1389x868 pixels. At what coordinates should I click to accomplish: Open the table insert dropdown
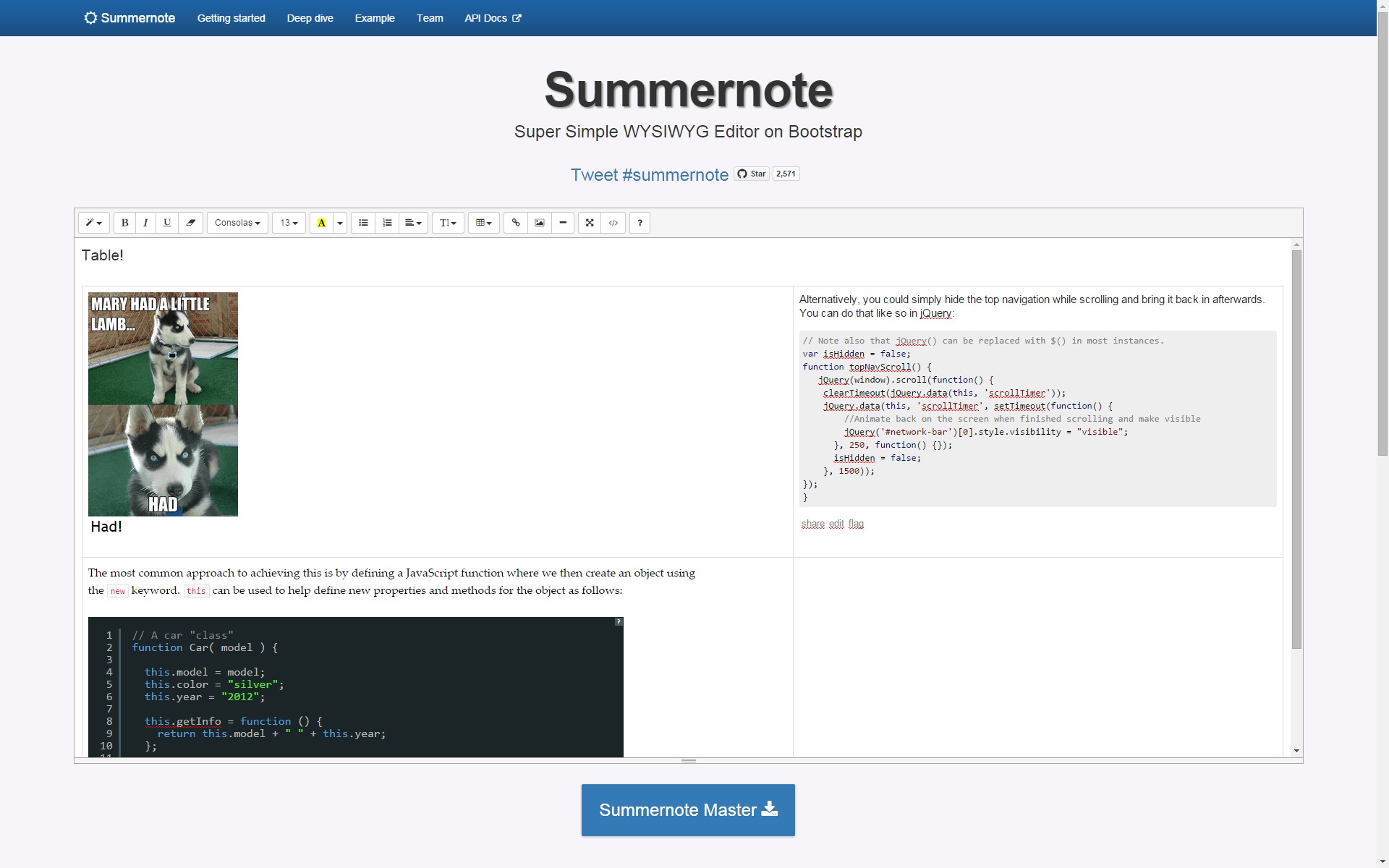484,223
